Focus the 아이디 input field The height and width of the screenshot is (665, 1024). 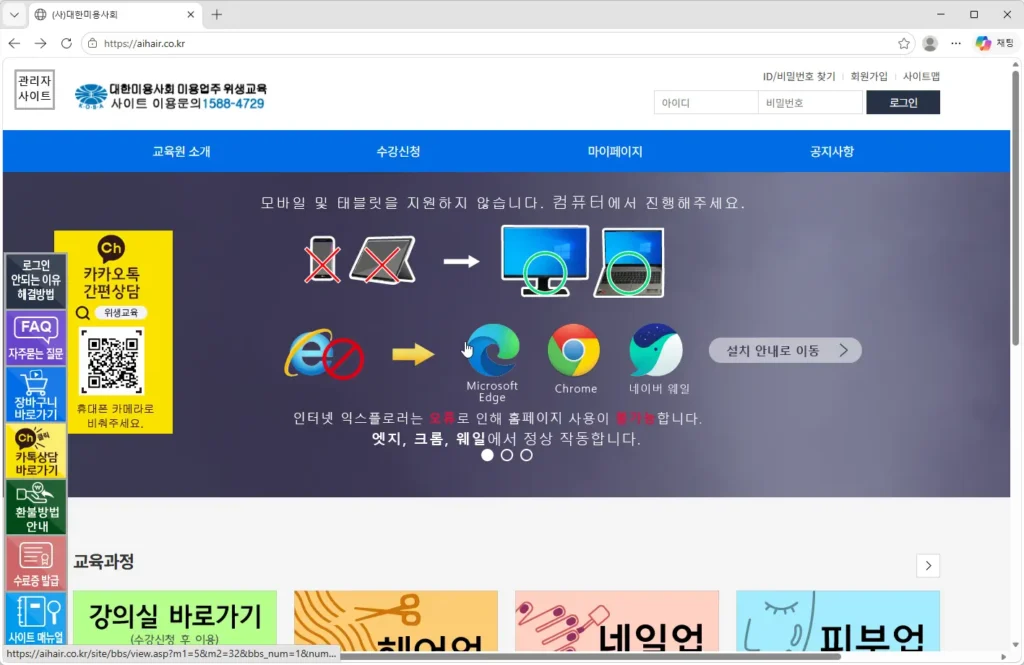tap(706, 103)
